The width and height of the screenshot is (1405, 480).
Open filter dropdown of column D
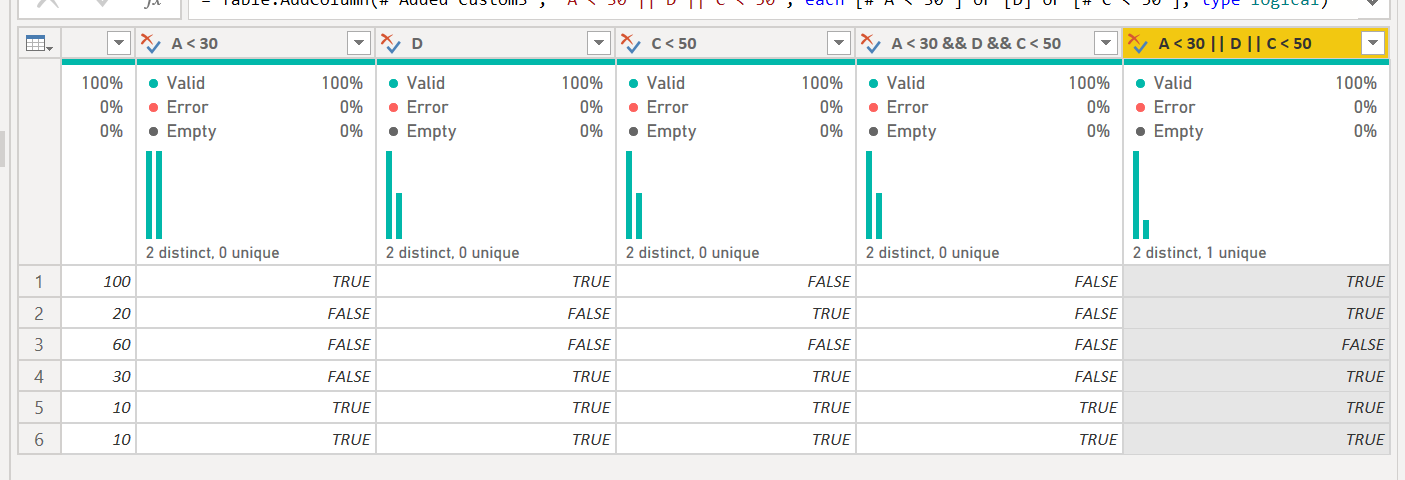[599, 43]
